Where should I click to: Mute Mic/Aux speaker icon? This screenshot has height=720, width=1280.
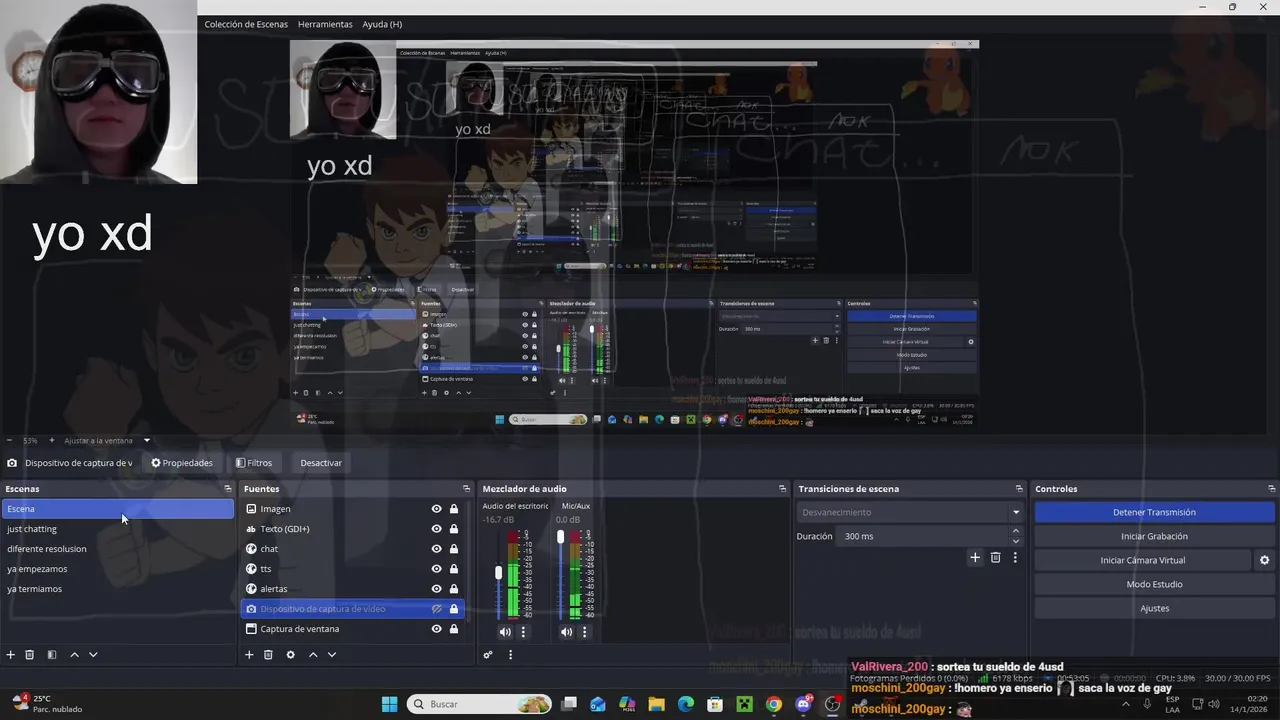tap(566, 632)
